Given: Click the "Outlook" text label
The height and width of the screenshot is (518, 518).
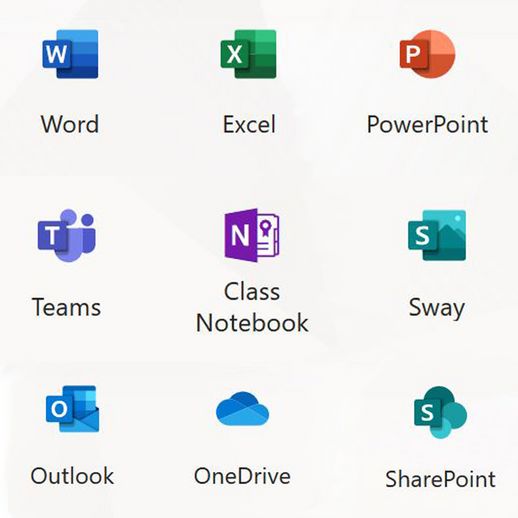Looking at the screenshot, I should click(72, 476).
